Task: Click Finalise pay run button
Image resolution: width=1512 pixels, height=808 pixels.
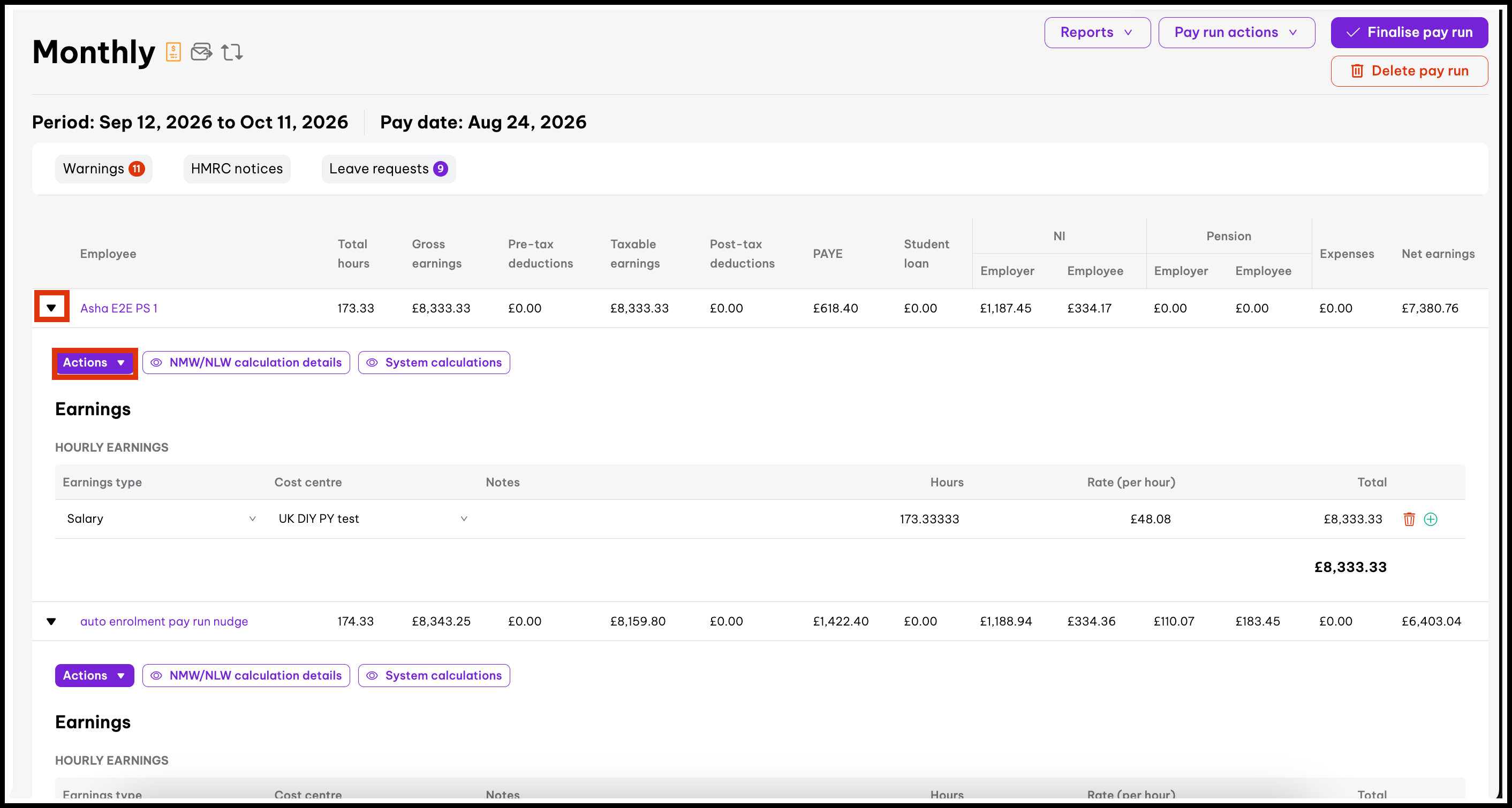Action: click(1409, 32)
